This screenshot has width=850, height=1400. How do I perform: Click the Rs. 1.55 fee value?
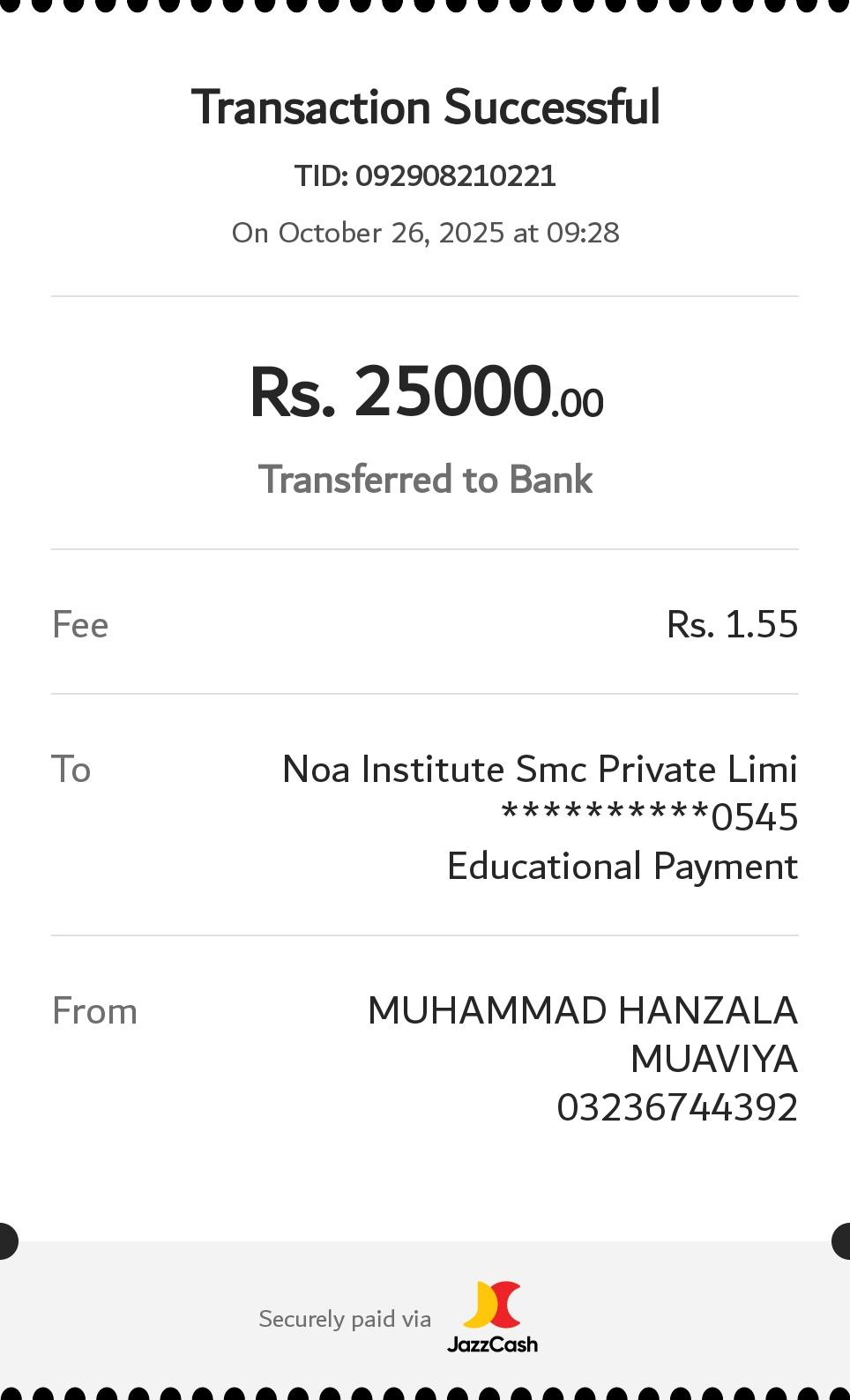click(x=732, y=624)
